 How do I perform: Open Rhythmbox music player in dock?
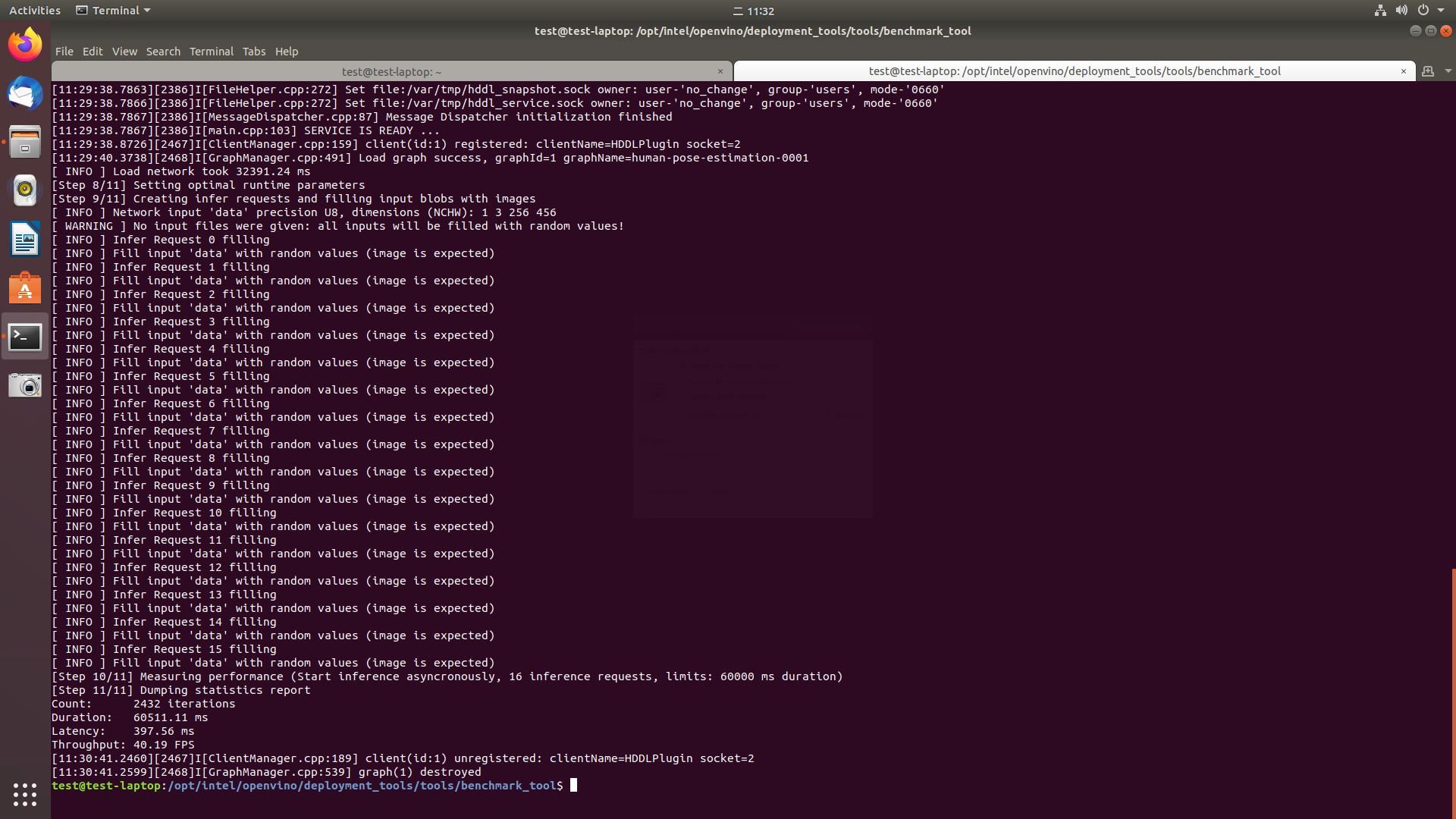[x=25, y=190]
